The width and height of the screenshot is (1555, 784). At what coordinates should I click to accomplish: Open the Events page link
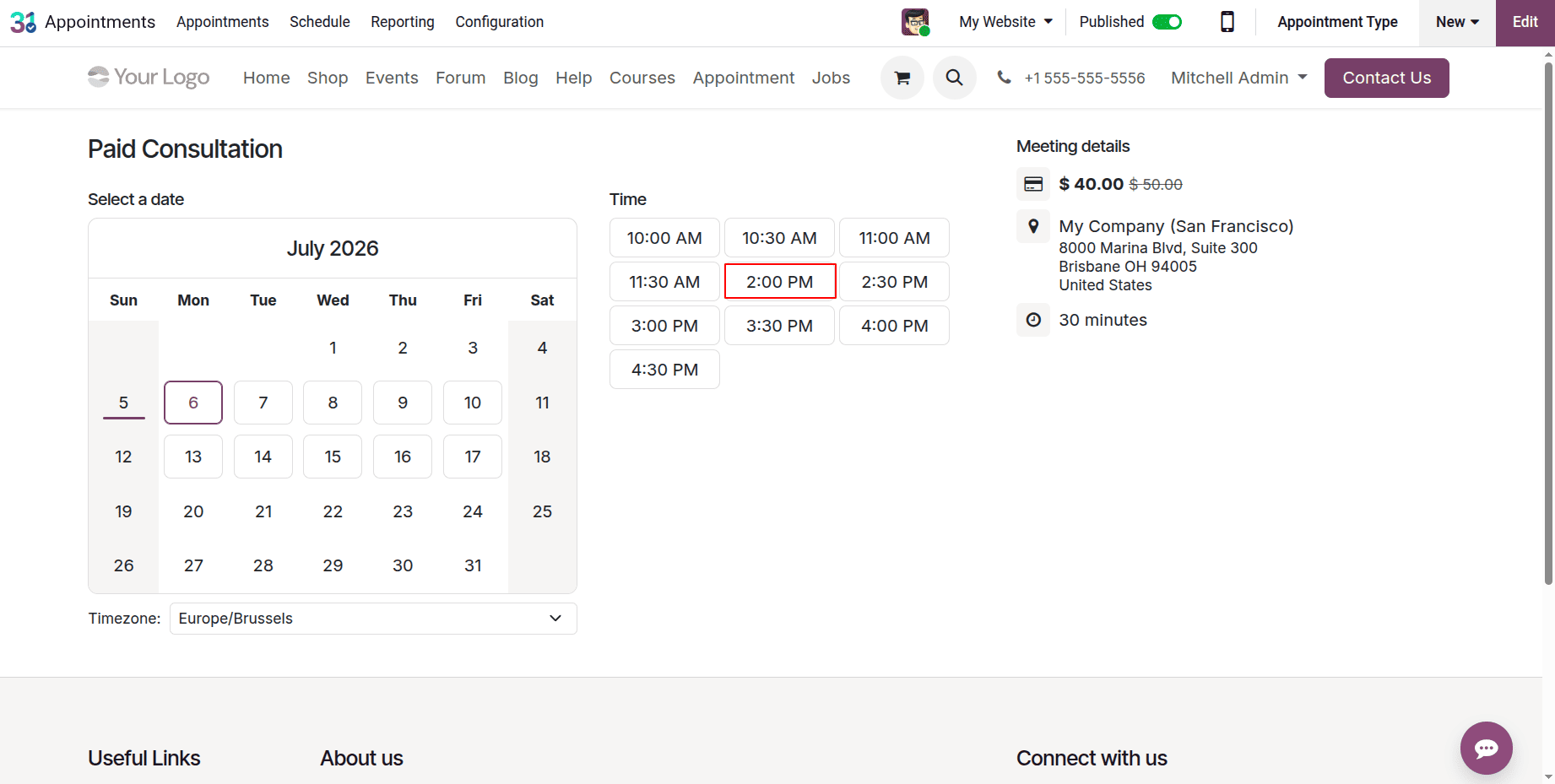click(x=392, y=78)
